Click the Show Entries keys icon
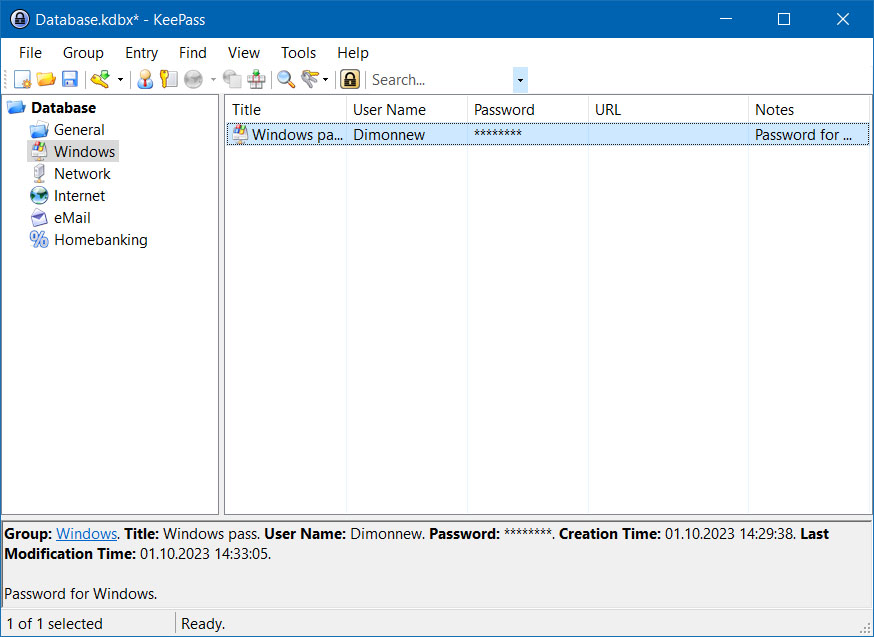Viewport: 874px width, 637px height. coord(310,80)
